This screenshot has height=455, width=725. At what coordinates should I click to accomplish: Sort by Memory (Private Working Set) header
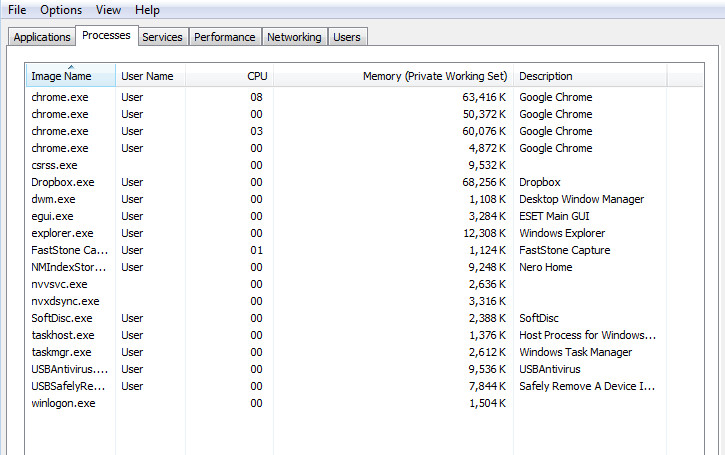tap(435, 76)
